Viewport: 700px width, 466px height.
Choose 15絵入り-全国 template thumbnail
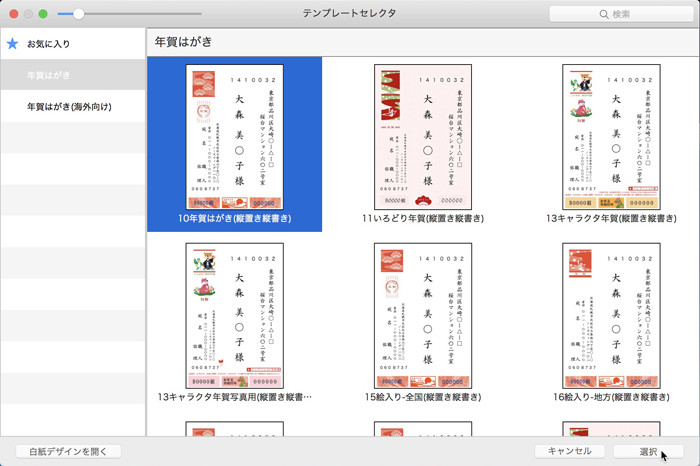pyautogui.click(x=422, y=315)
